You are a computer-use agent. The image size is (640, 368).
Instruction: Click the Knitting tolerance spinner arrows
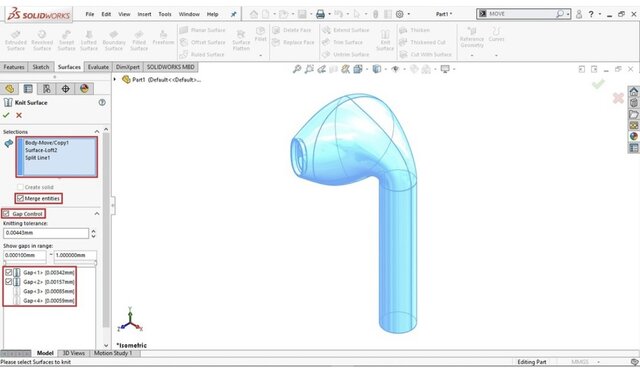click(93, 233)
